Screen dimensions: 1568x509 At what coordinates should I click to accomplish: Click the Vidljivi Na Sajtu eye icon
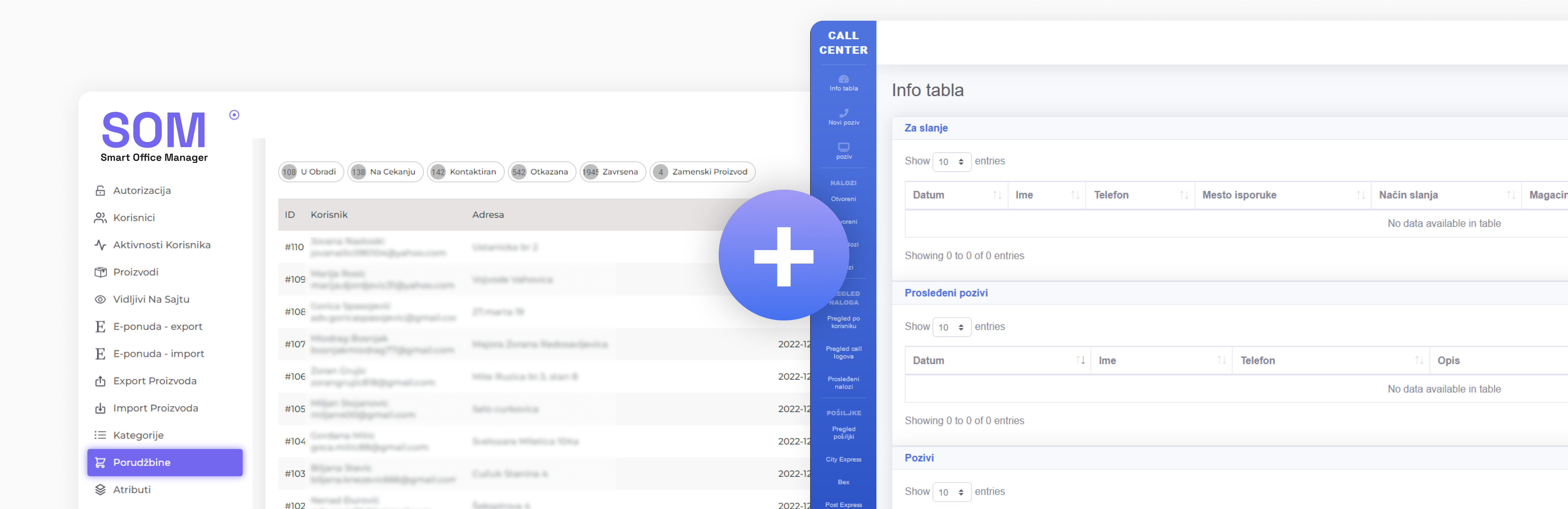[100, 299]
